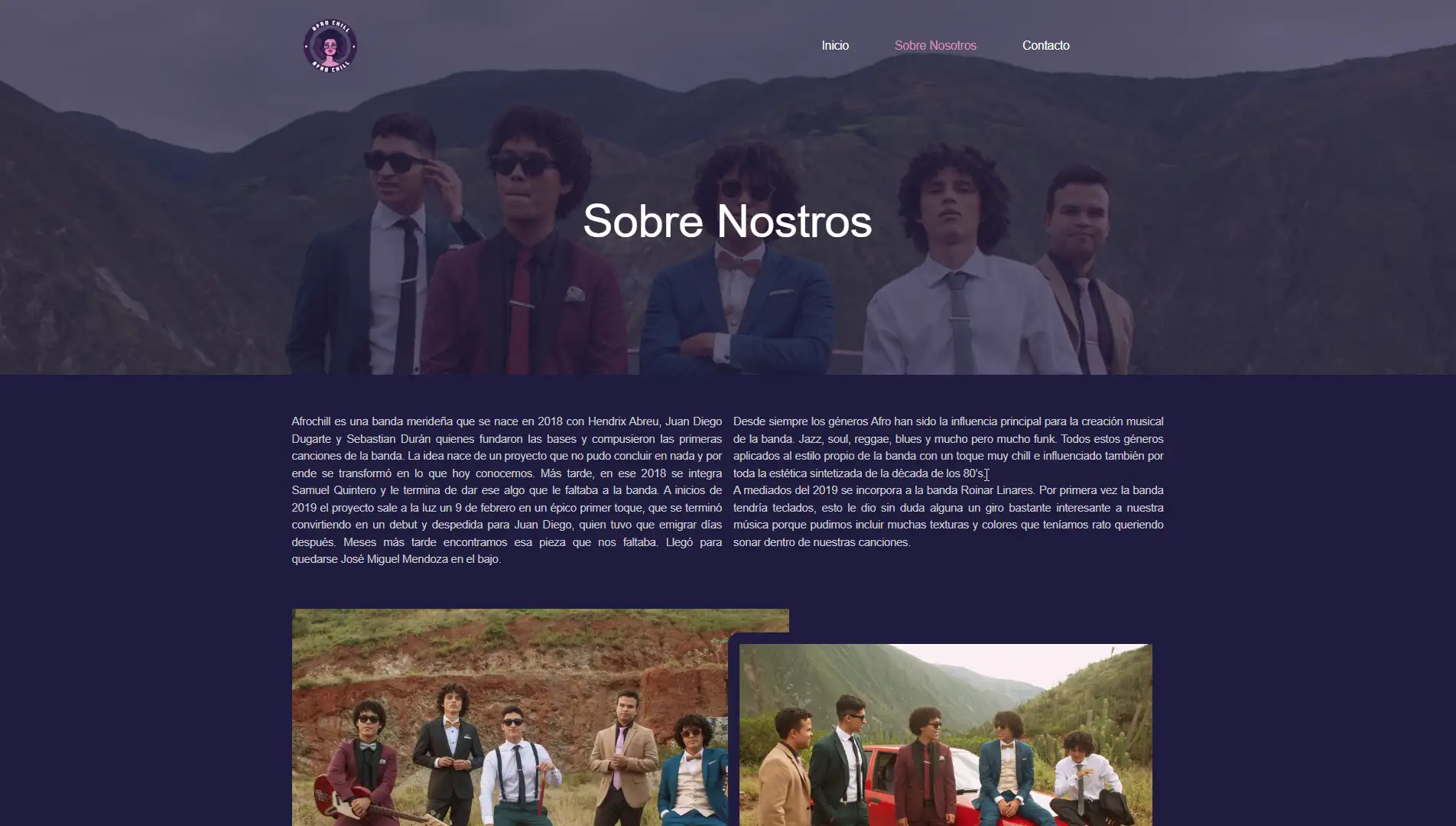Click the large 'Sobre Nostros' heading
This screenshot has width=1456, height=826.
coord(727,221)
